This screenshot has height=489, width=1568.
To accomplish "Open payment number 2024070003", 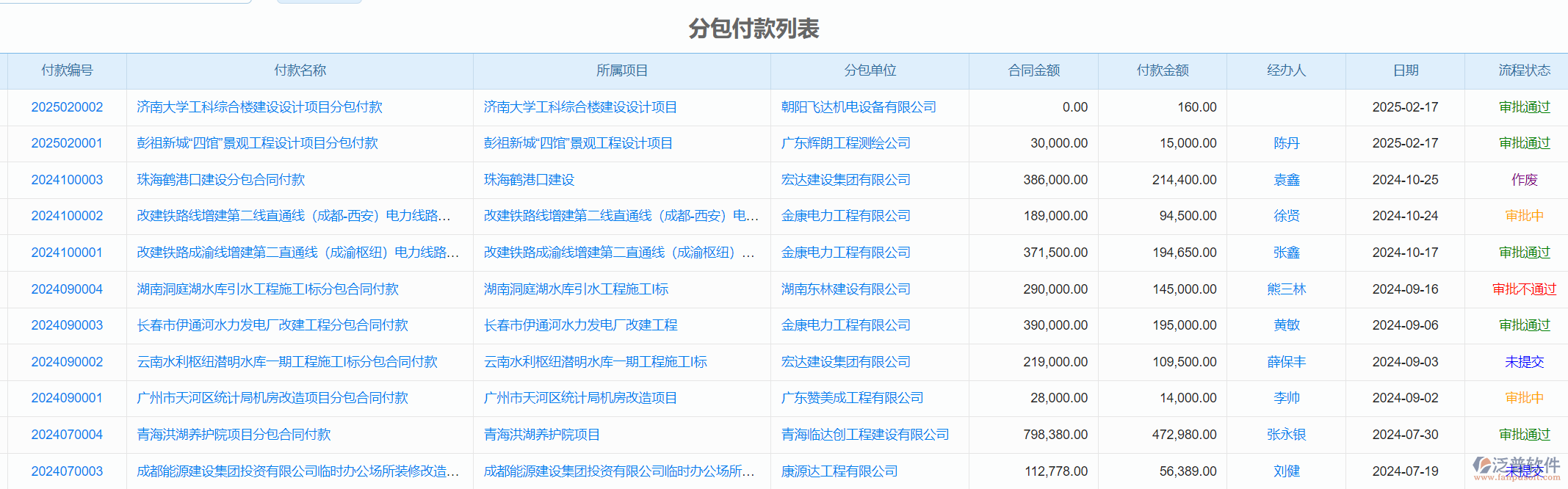I will [x=67, y=471].
